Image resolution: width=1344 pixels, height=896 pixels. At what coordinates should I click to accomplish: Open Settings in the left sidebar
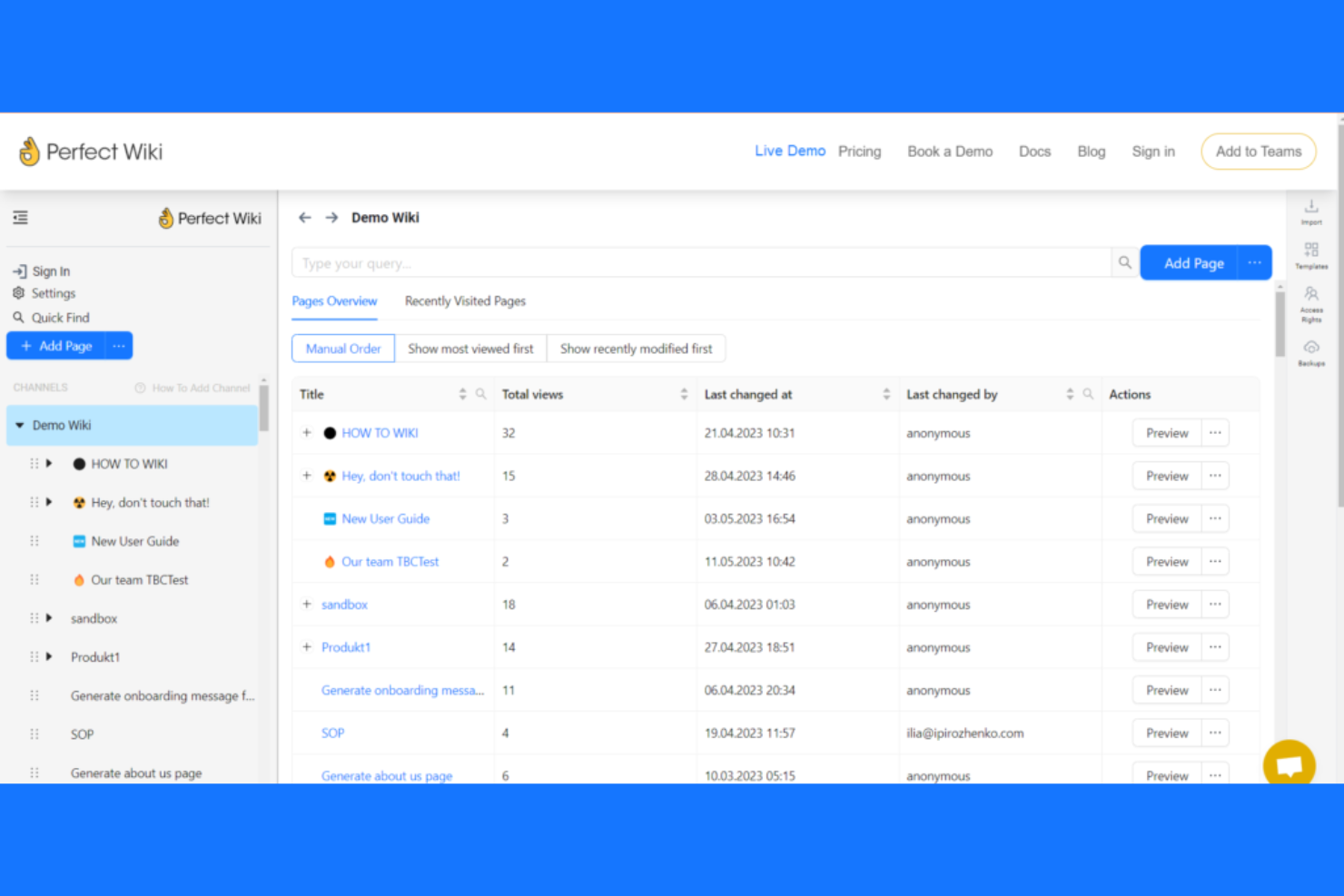[x=44, y=293]
